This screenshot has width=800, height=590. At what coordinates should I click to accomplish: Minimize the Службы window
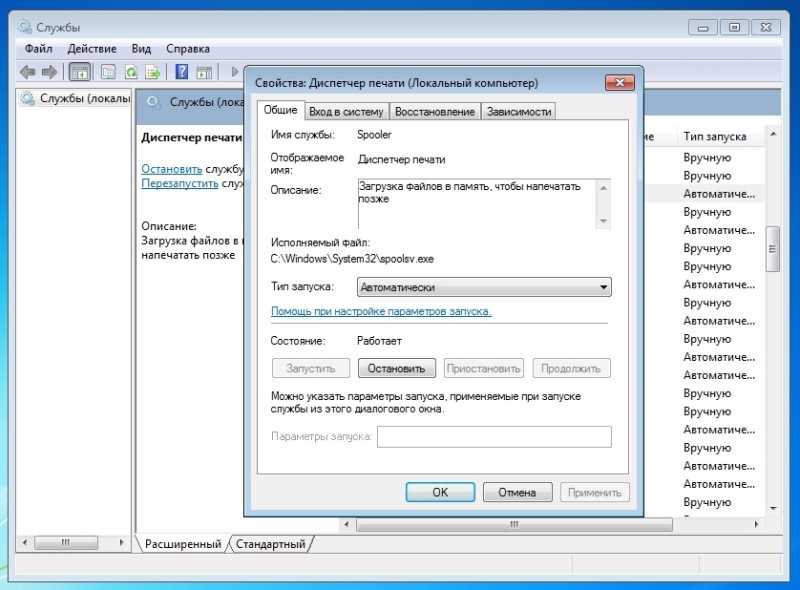[x=703, y=28]
